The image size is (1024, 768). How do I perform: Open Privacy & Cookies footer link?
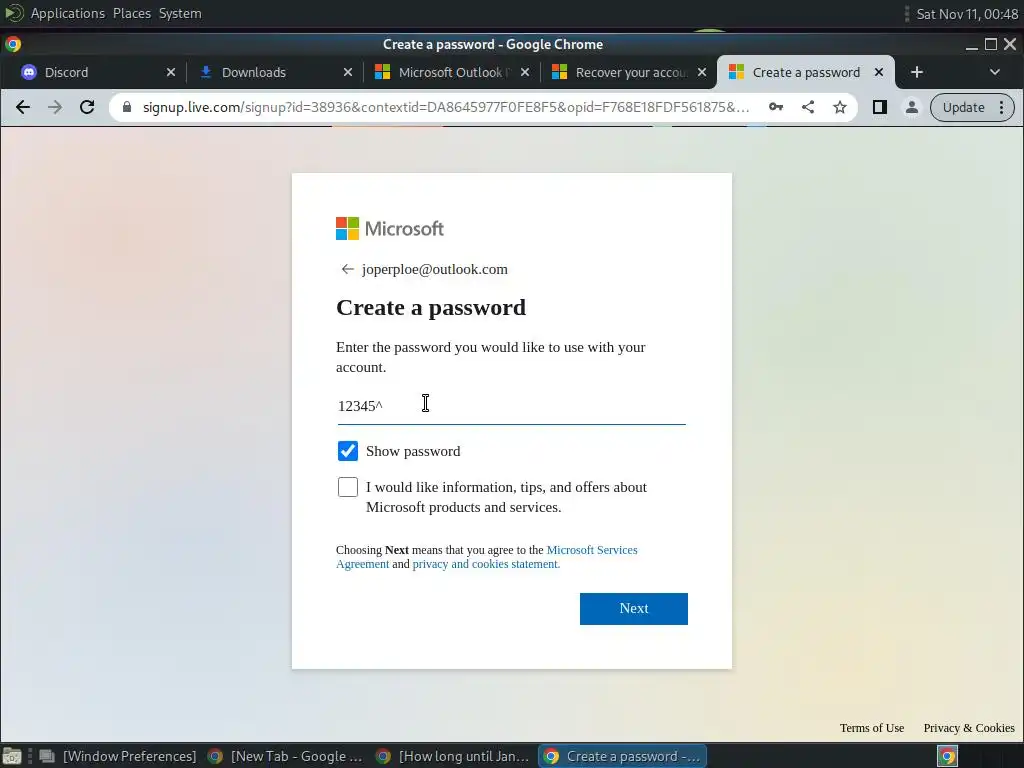tap(968, 728)
